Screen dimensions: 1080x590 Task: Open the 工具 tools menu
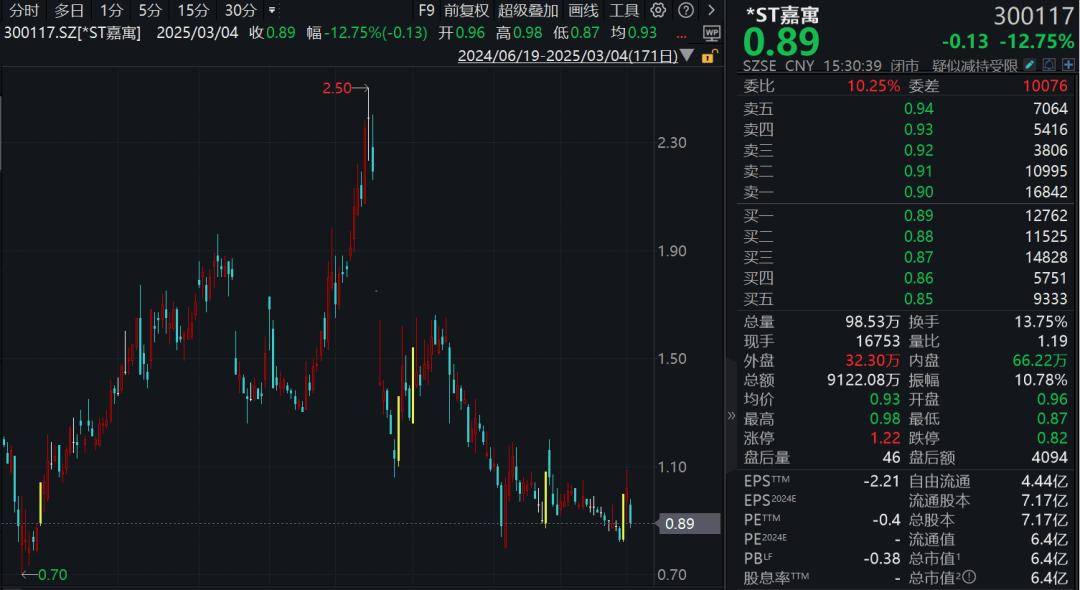[x=625, y=10]
